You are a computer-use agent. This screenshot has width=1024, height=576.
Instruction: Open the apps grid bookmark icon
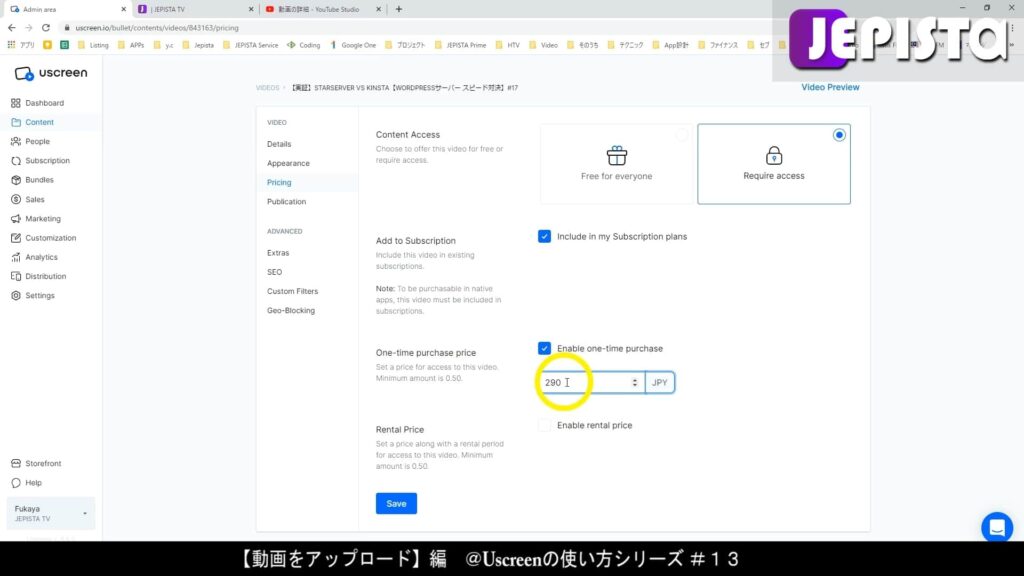coord(11,45)
